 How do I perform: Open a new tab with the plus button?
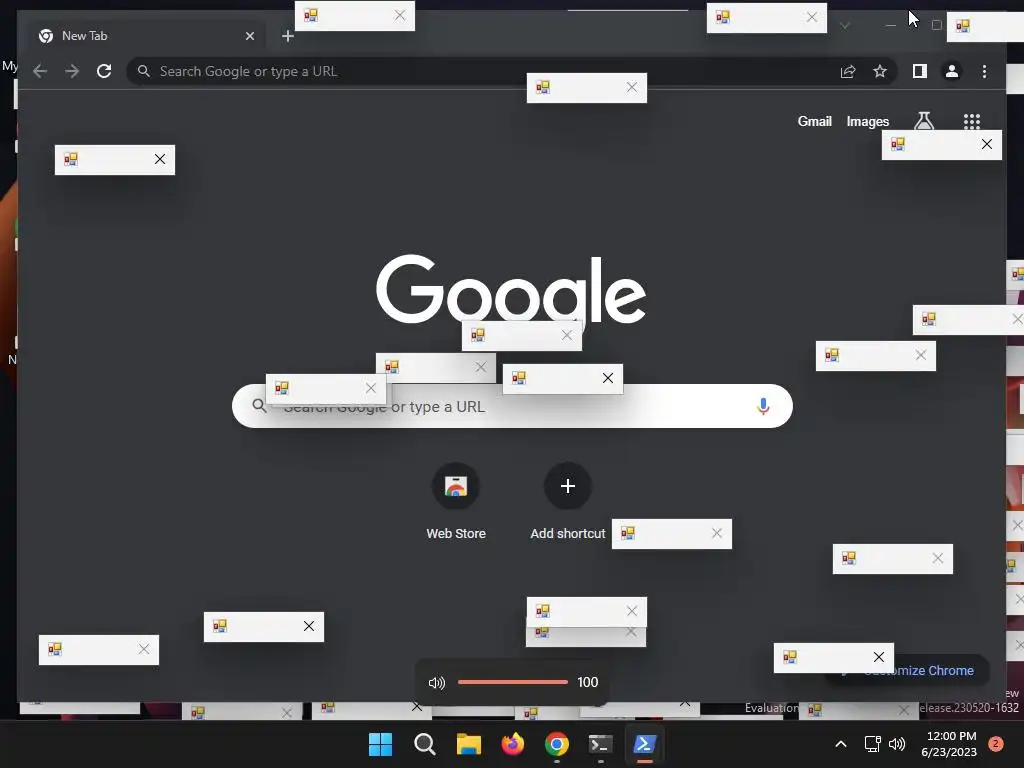287,36
